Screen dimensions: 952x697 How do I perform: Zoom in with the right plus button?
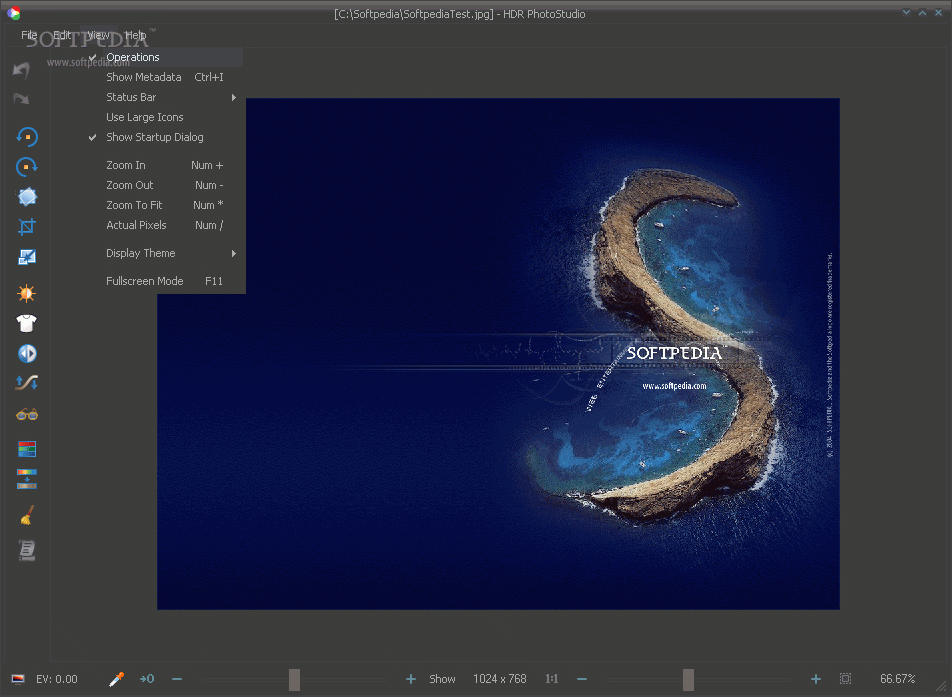[x=816, y=679]
